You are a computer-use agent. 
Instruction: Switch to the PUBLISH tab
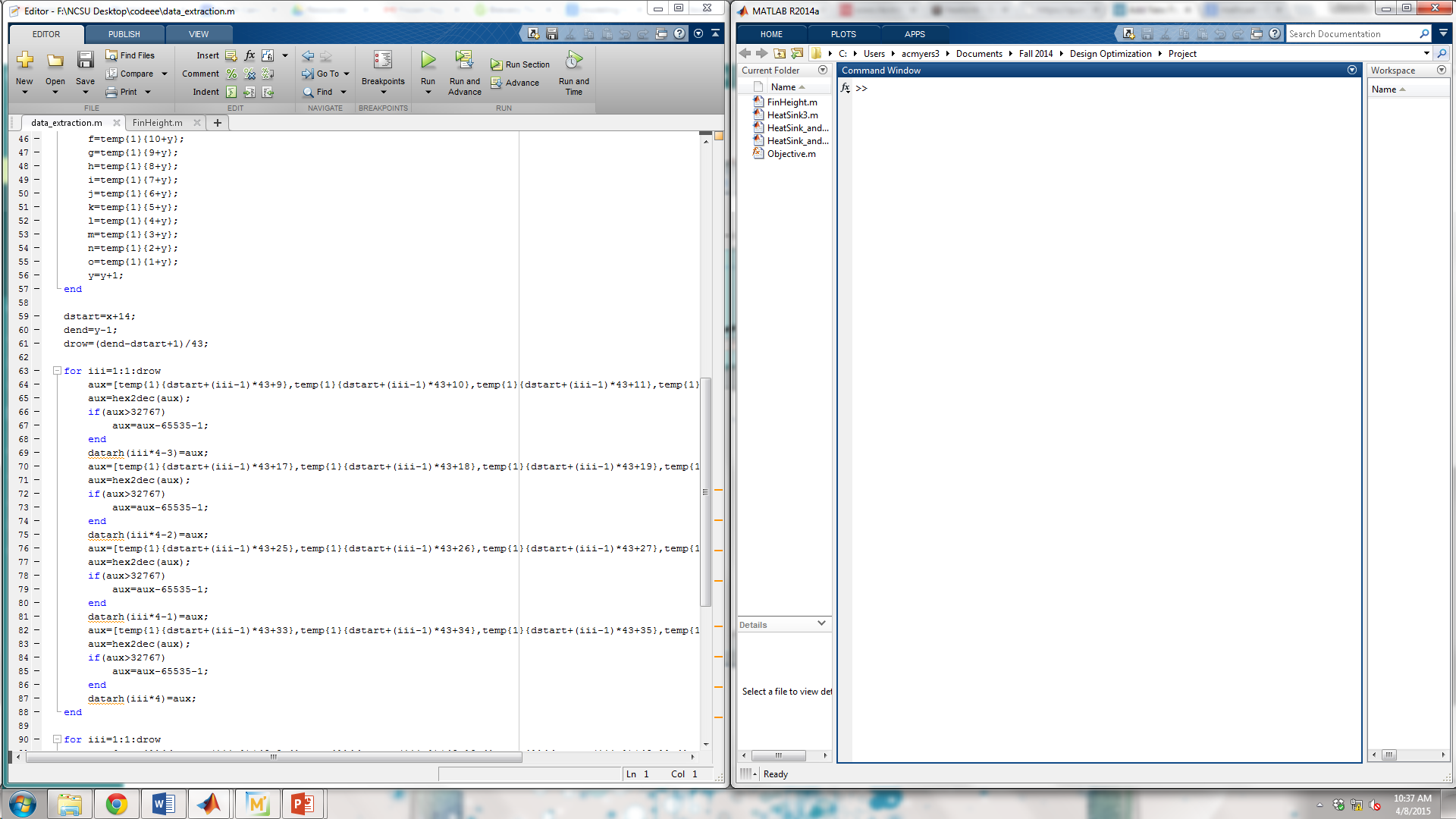point(124,34)
